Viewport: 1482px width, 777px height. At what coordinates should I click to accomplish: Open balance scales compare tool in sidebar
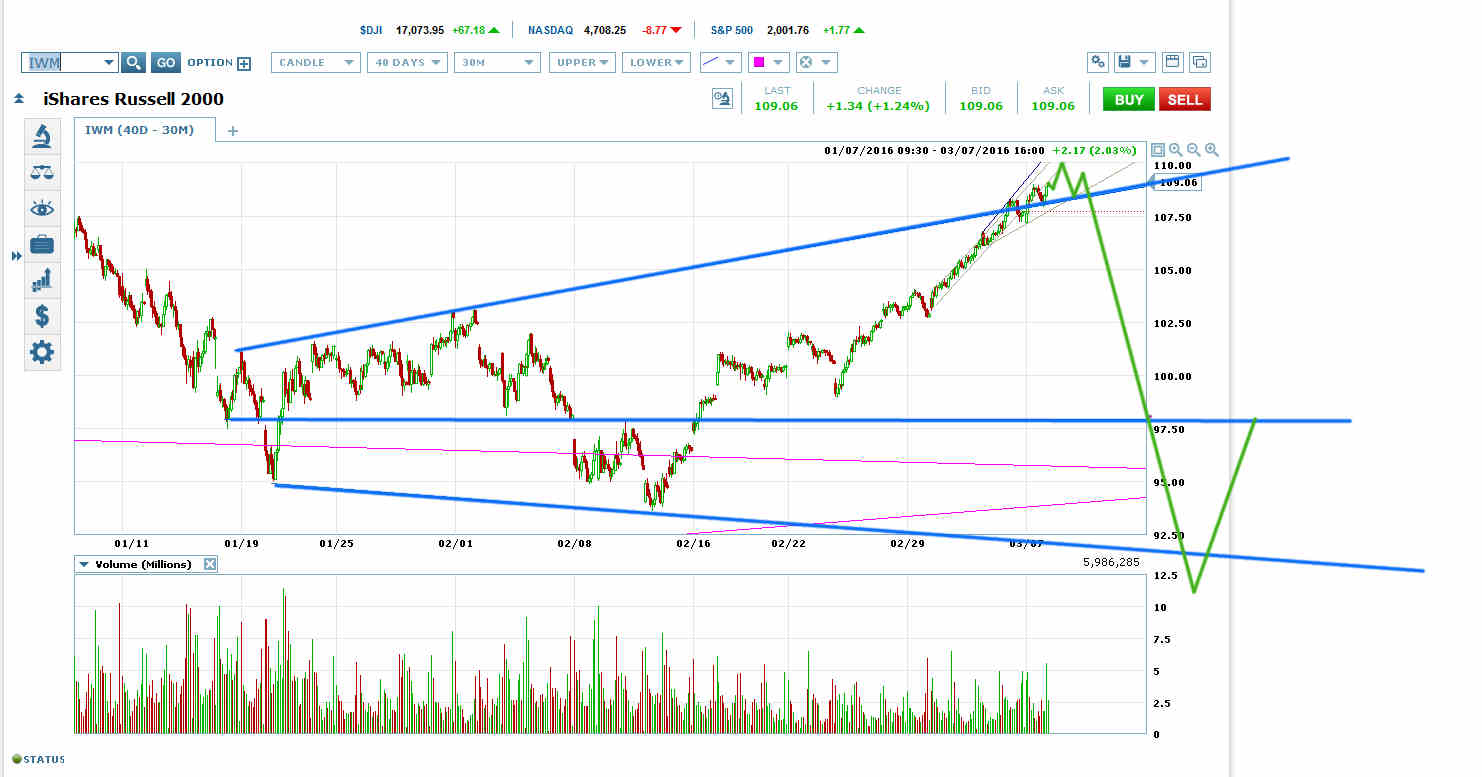click(x=42, y=172)
